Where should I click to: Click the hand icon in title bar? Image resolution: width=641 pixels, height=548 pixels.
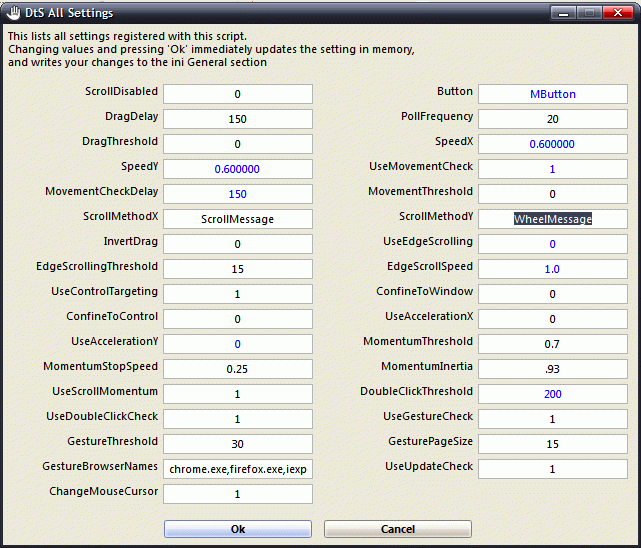13,13
